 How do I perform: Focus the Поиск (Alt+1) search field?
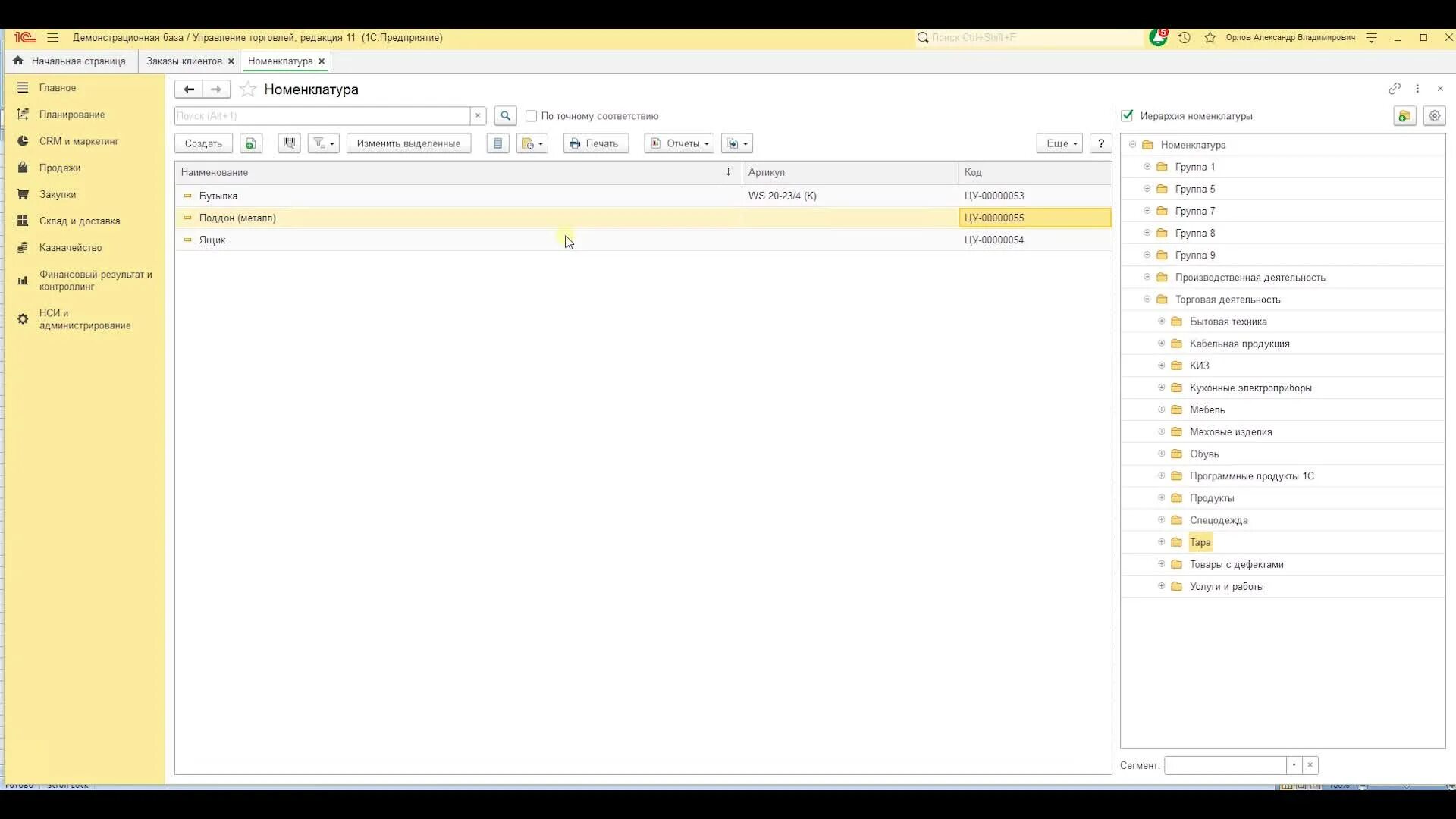click(x=322, y=116)
